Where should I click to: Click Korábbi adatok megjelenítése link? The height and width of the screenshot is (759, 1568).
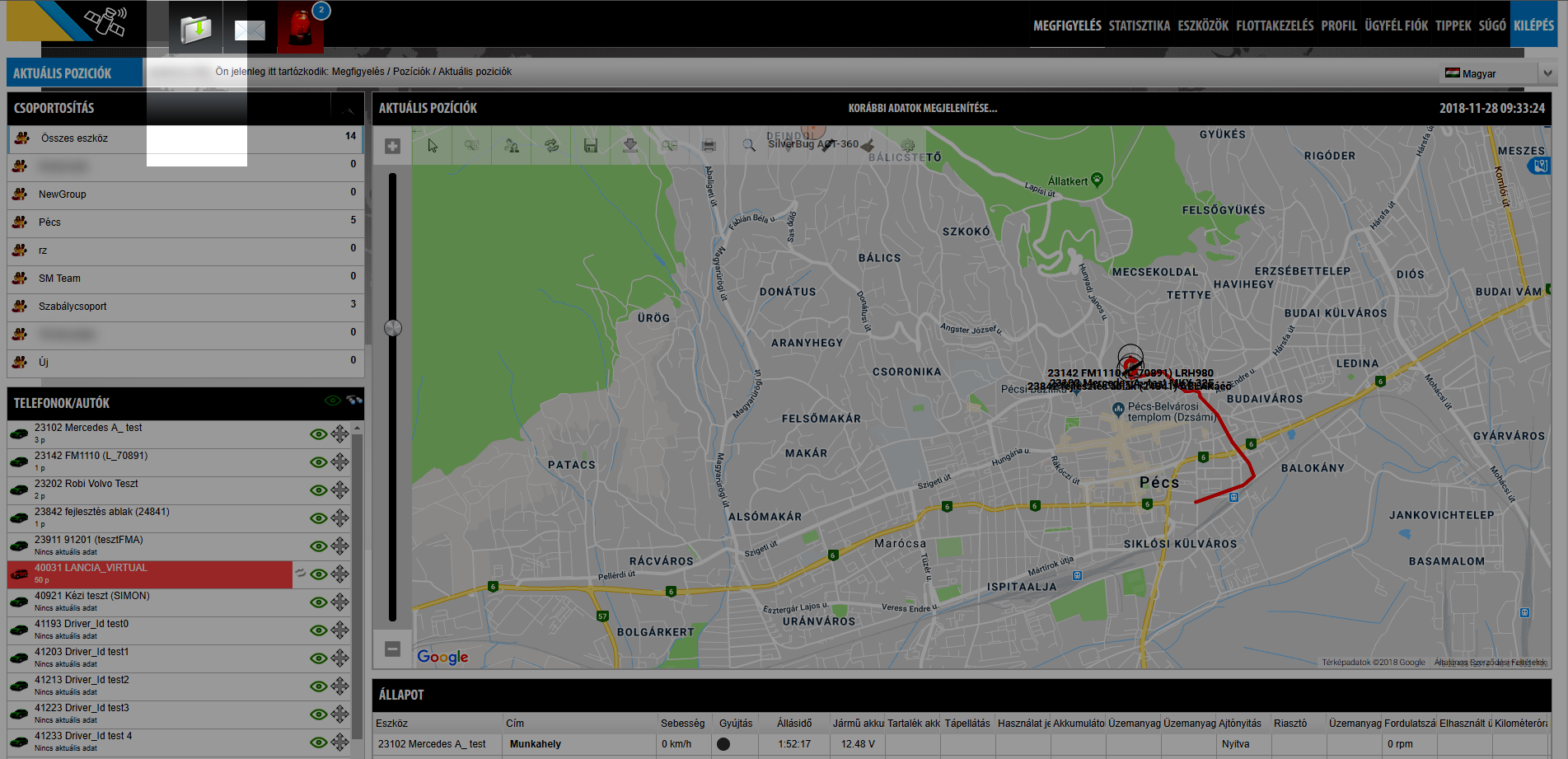click(922, 108)
